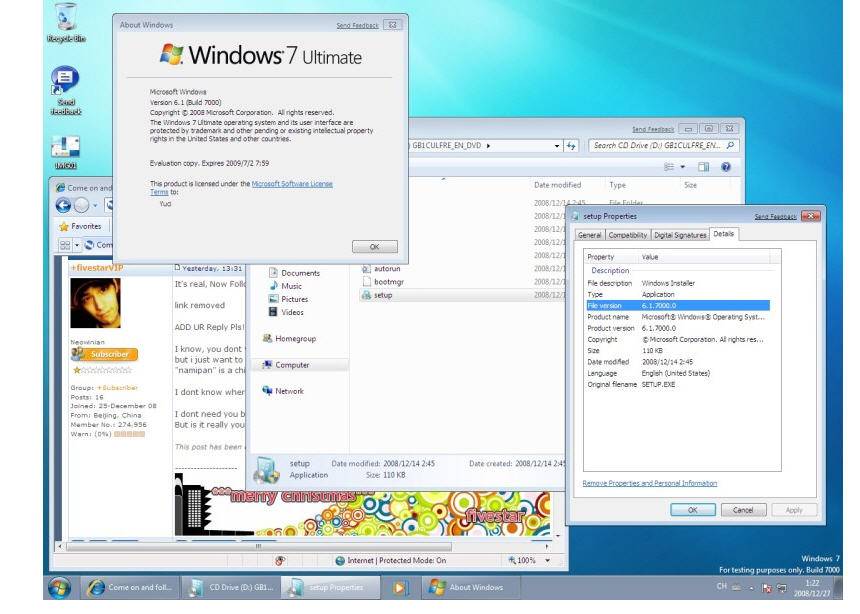Screen dimensions: 860x614
Task: Click the Explorer address bar refresh icon
Action: (x=571, y=145)
